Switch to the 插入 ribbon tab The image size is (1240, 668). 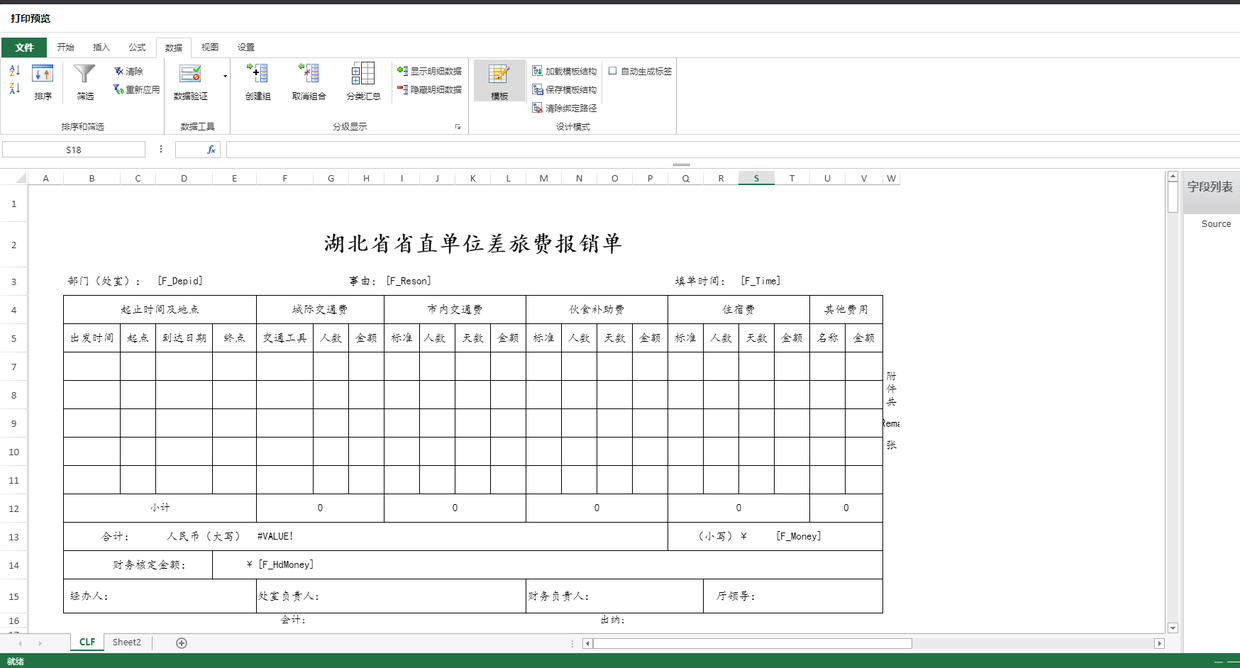click(x=101, y=47)
